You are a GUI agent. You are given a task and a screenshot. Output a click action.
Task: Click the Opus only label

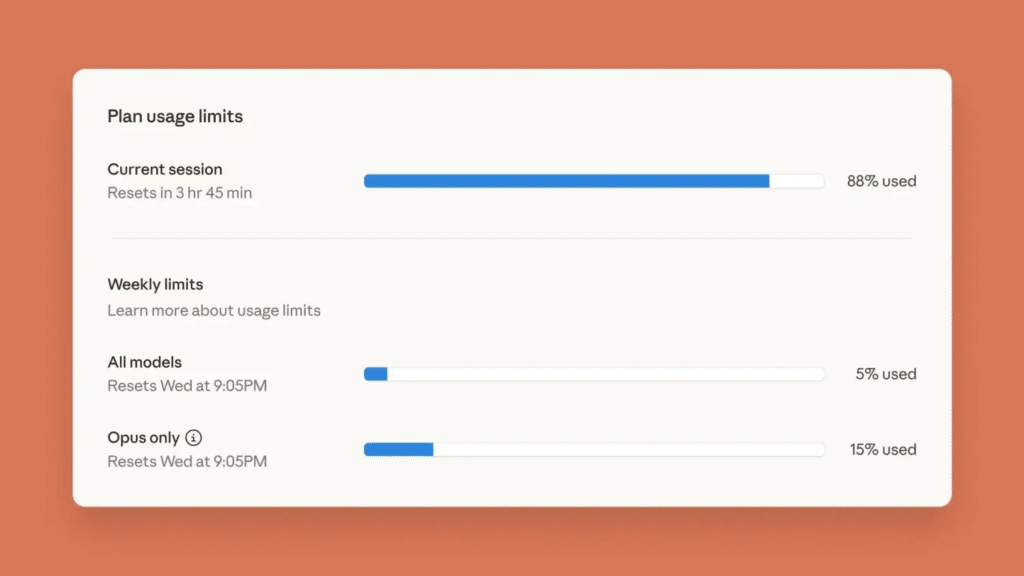(143, 438)
